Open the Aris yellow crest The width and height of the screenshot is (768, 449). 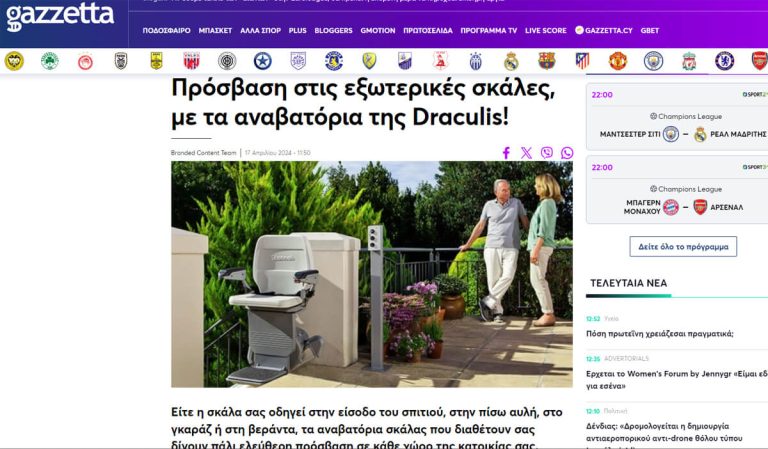tap(156, 61)
